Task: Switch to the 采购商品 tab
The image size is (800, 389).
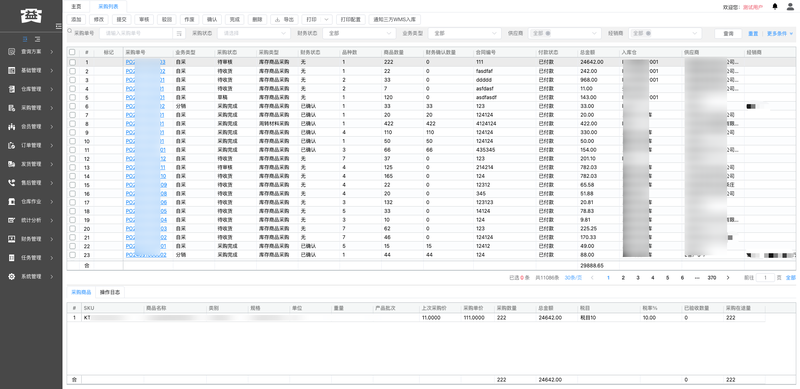Action: (x=81, y=293)
